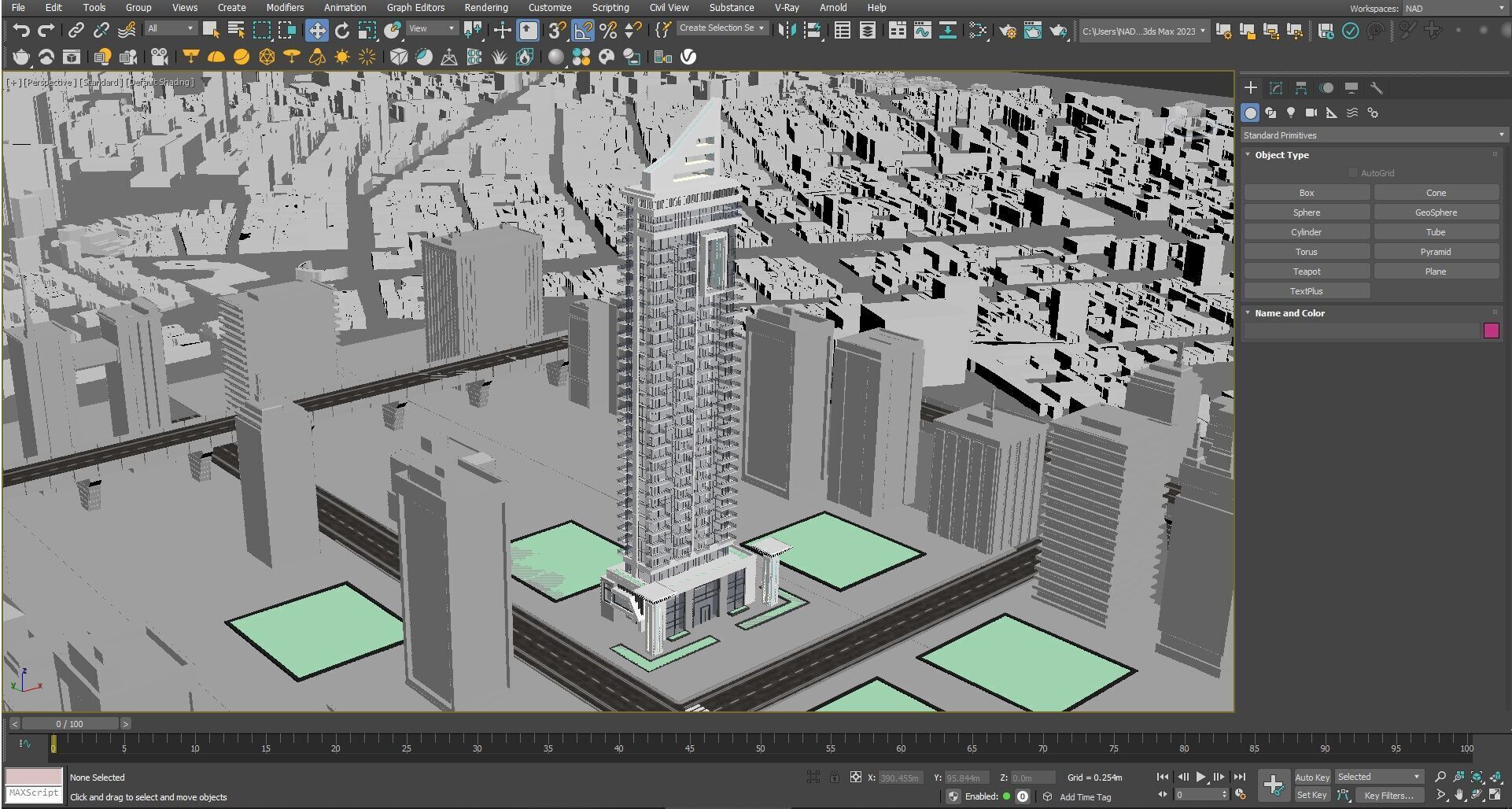Select the Cameras category icon
1512x809 pixels.
pyautogui.click(x=1311, y=113)
